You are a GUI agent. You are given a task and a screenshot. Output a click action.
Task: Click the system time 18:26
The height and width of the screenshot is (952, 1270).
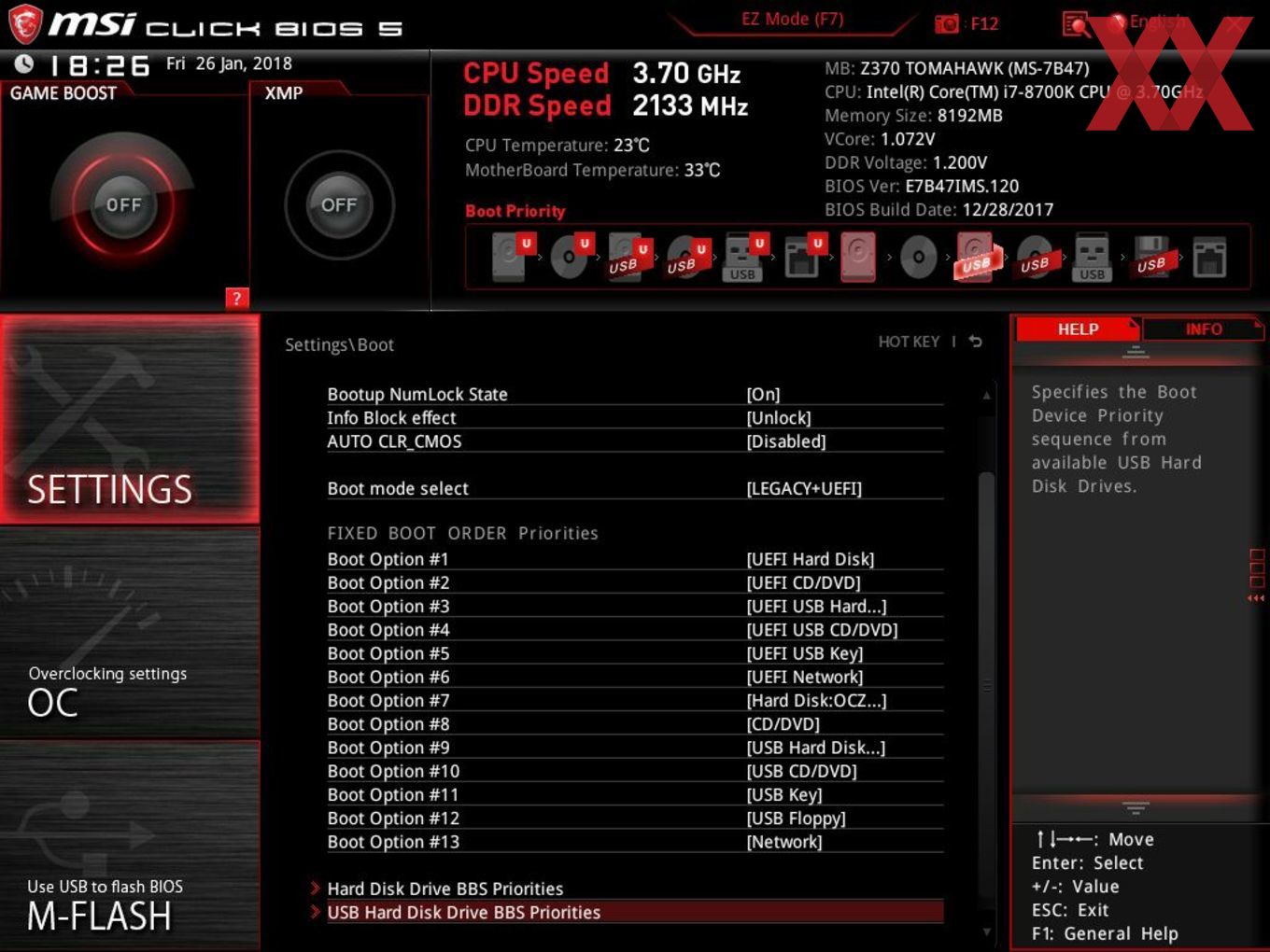tap(99, 65)
